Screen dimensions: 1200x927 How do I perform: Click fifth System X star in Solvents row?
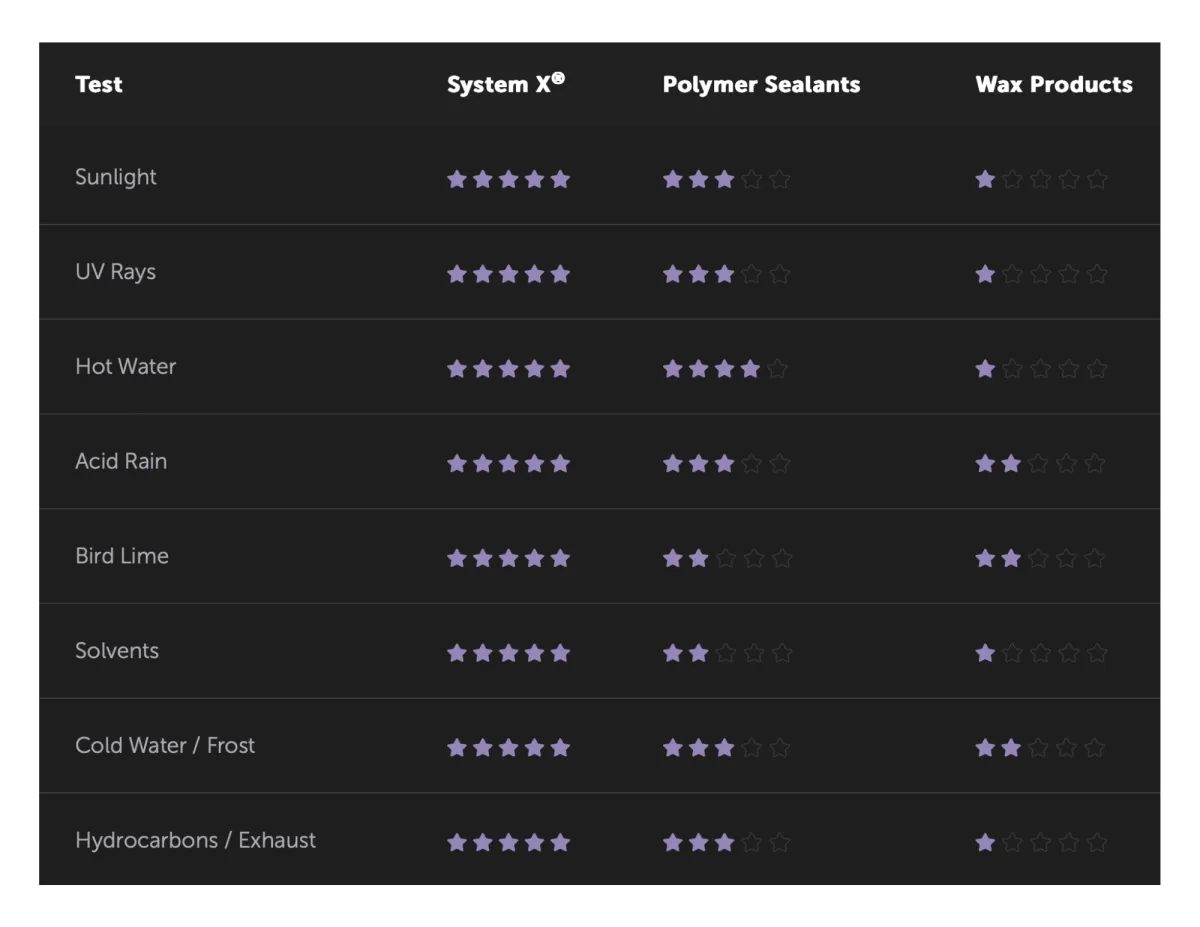click(560, 653)
